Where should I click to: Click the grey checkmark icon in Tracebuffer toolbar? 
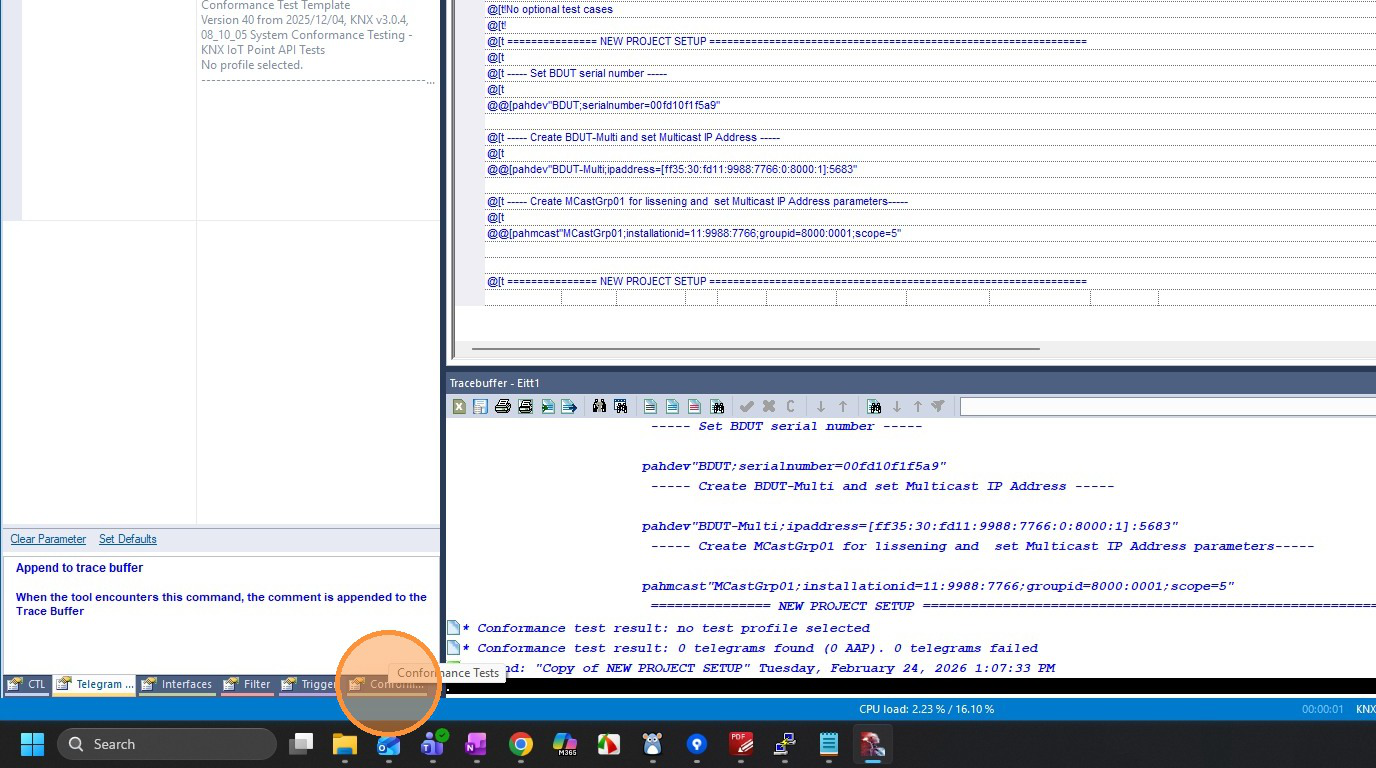[x=746, y=407]
